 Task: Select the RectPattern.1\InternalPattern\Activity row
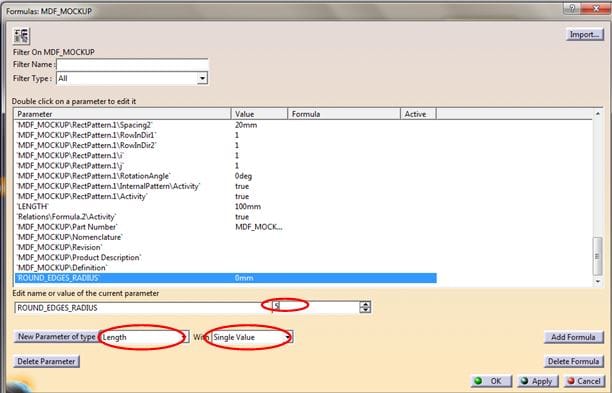226,186
